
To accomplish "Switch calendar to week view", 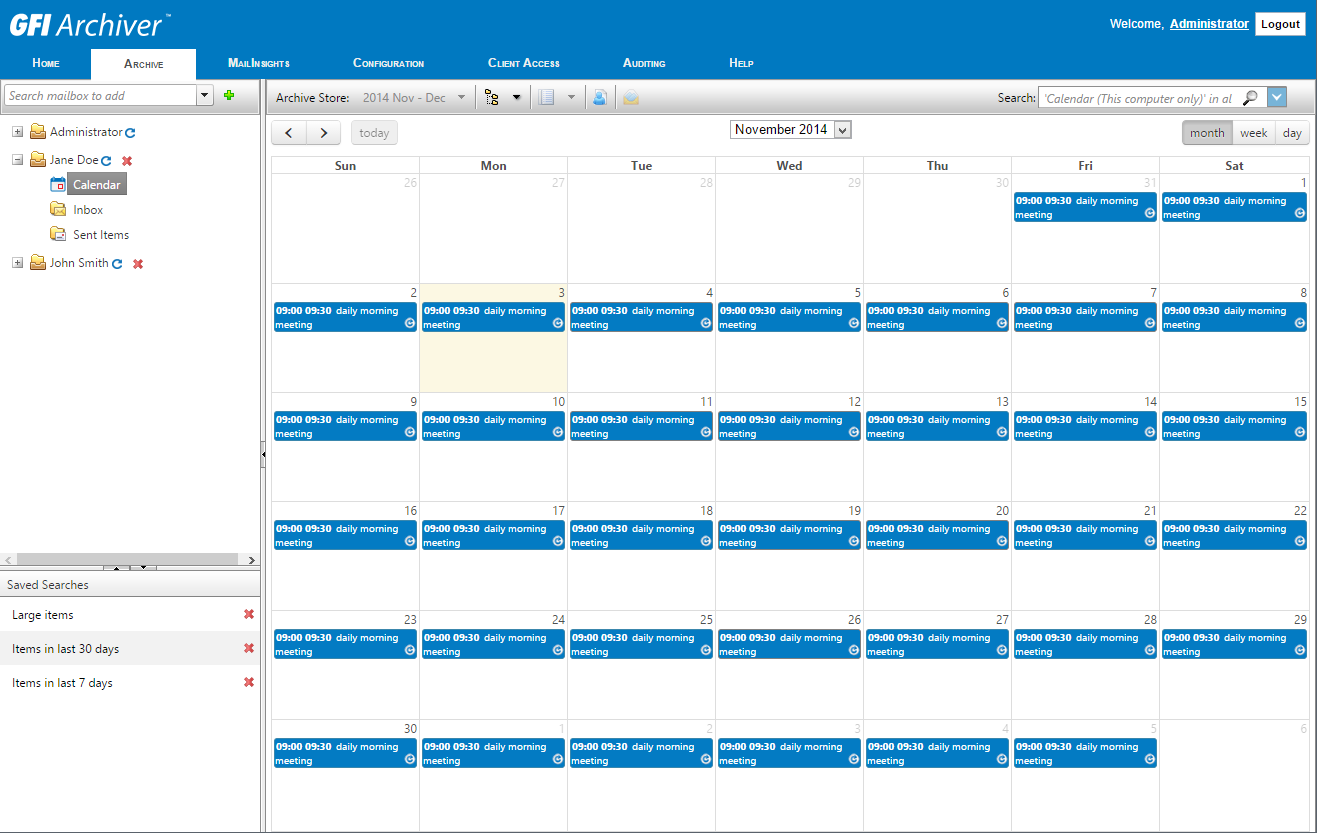I will click(x=1253, y=133).
